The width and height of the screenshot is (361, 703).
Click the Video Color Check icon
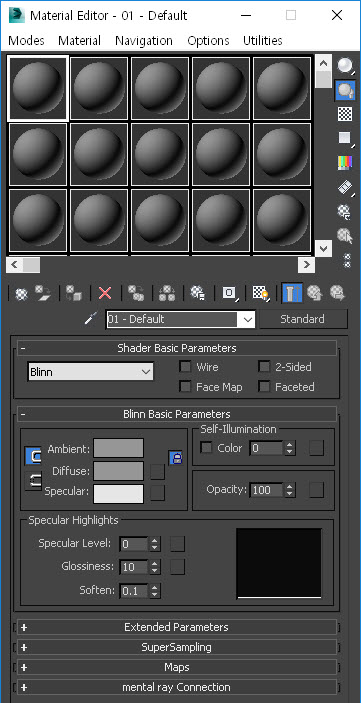pos(345,162)
